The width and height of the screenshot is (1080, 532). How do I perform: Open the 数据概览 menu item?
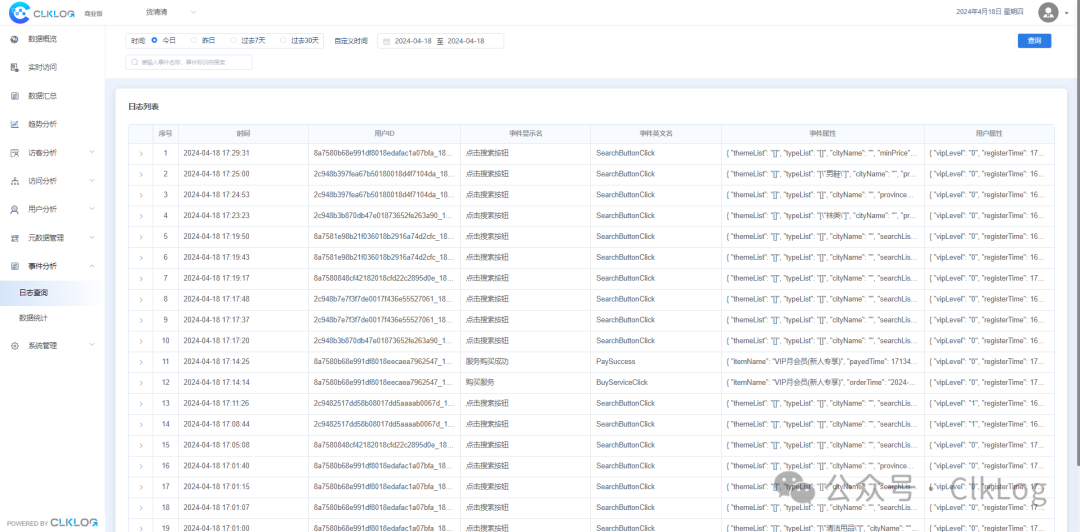tap(43, 39)
